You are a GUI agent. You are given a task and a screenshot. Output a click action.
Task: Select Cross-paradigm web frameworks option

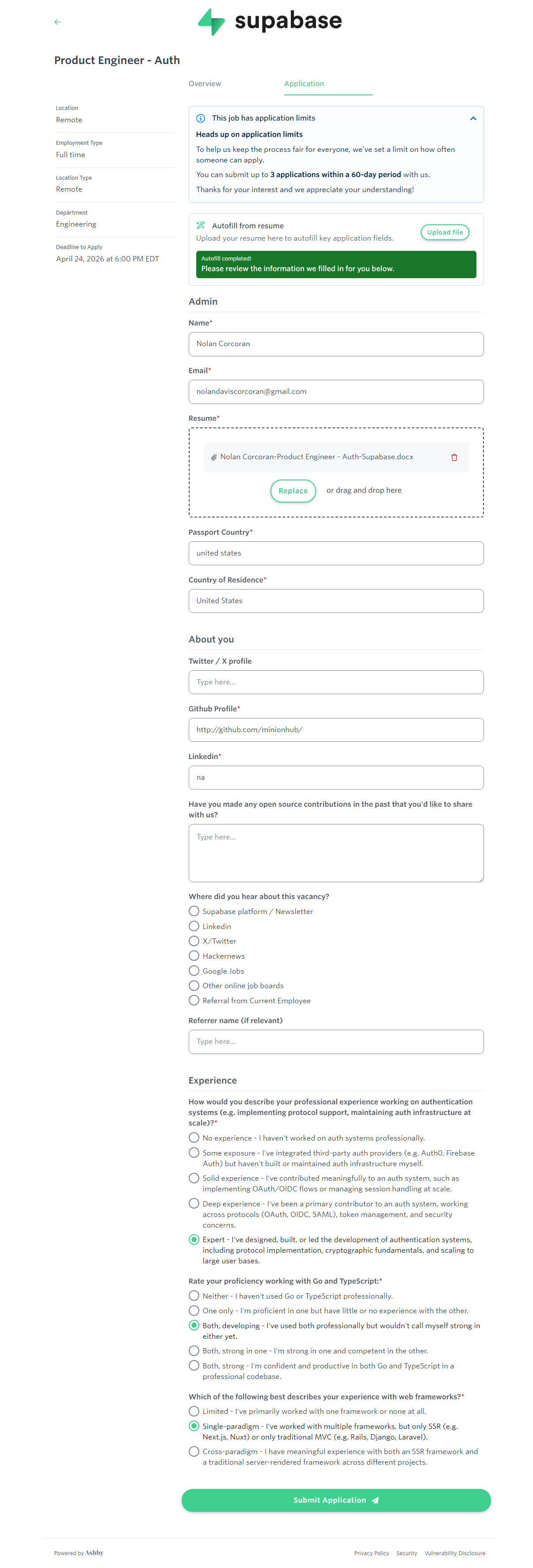194,1451
